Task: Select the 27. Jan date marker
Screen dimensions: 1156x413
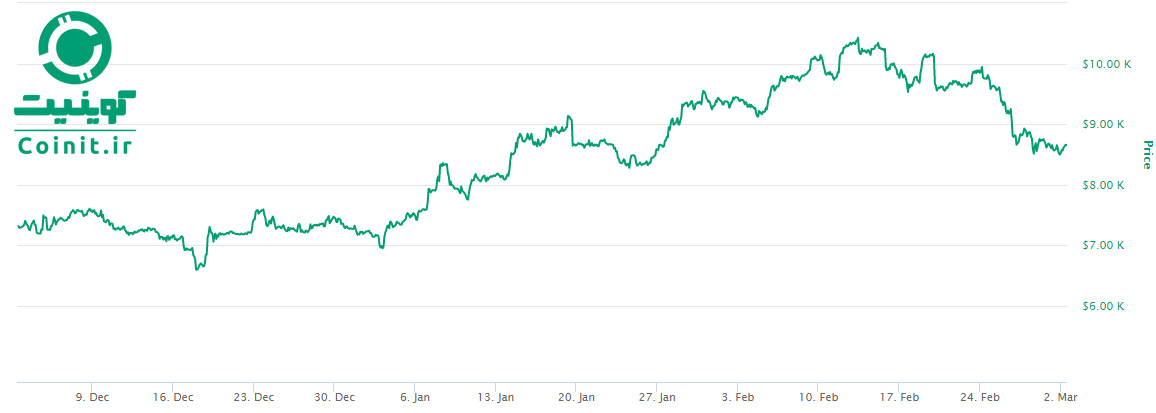Action: tap(657, 397)
